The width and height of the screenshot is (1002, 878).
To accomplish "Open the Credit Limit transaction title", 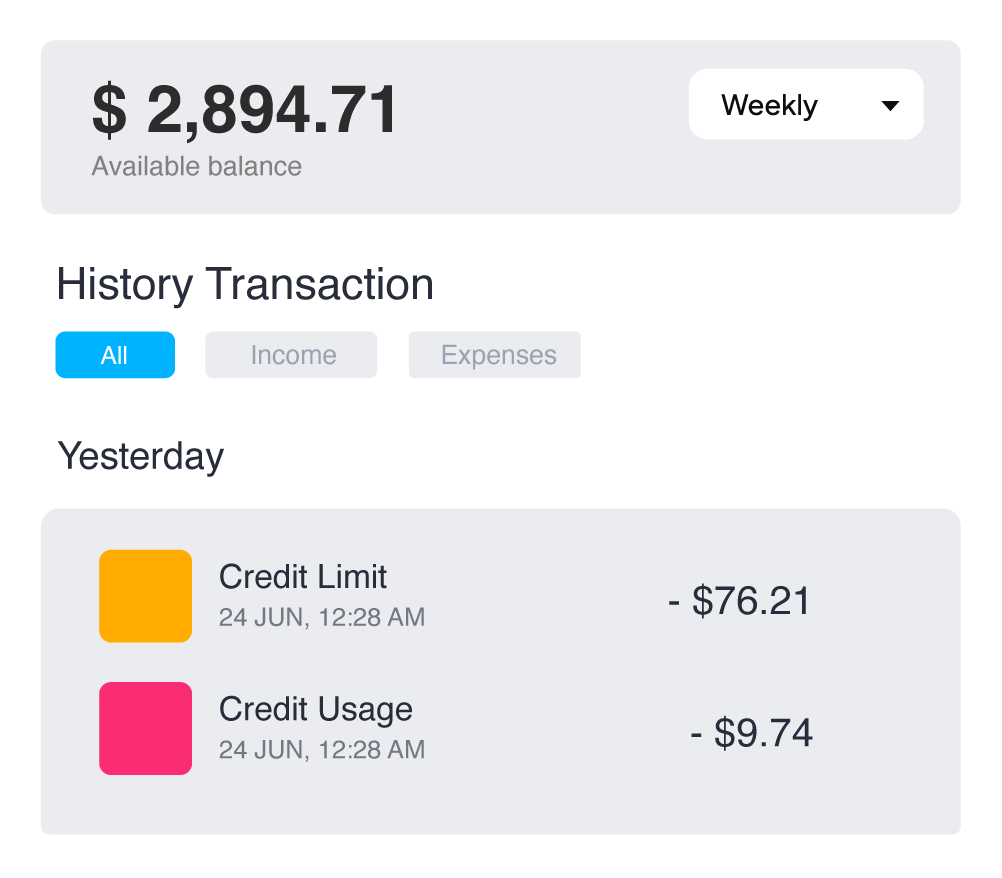I will tap(302, 577).
